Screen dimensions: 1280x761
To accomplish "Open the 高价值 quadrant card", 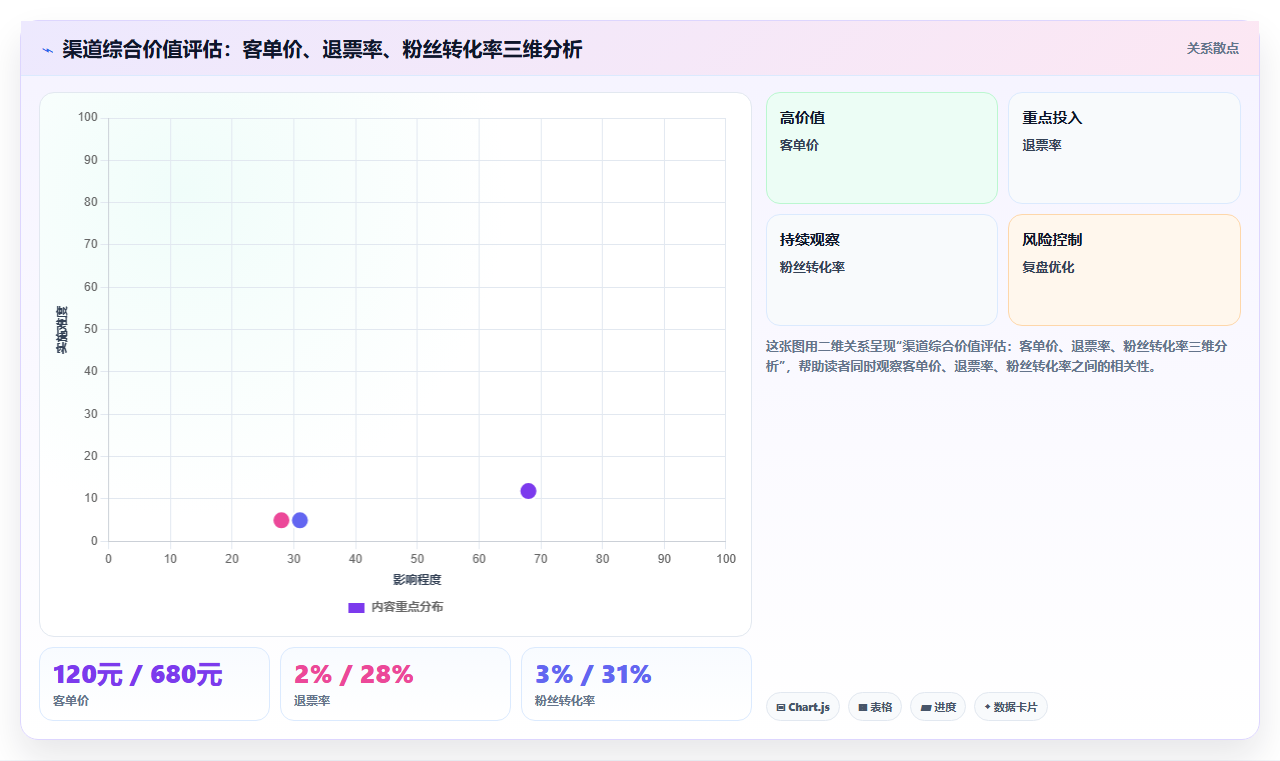I will 882,148.
